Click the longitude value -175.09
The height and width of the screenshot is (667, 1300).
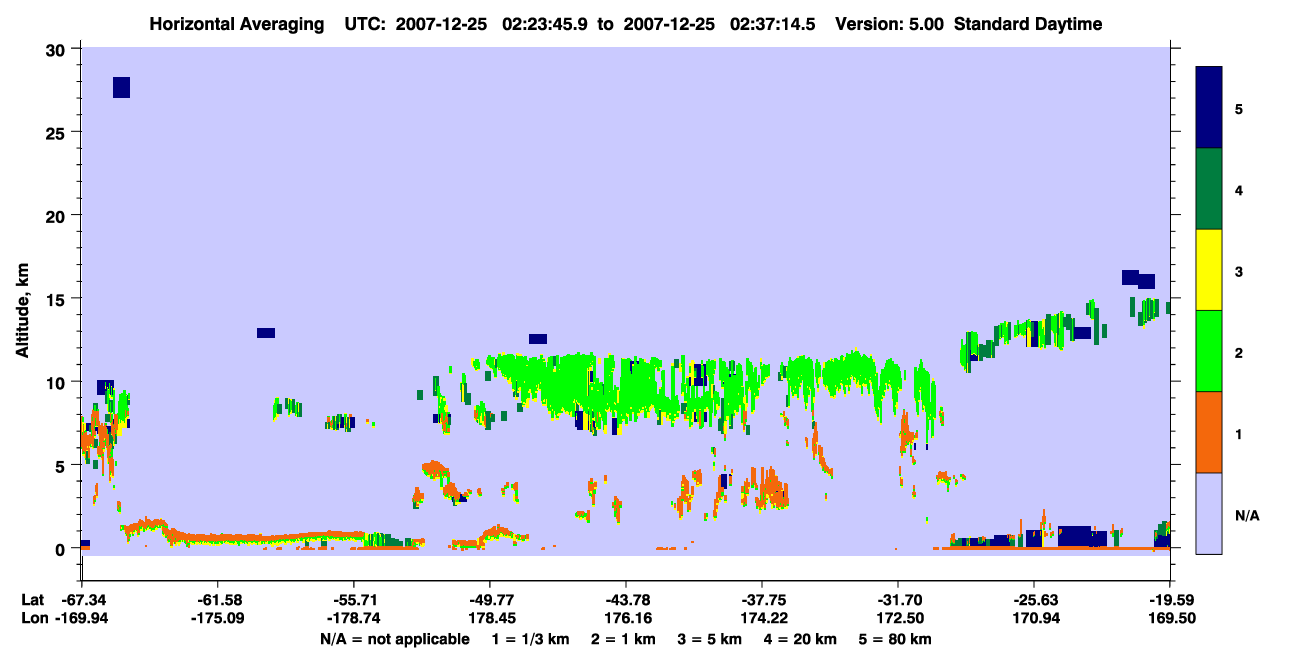(x=217, y=618)
